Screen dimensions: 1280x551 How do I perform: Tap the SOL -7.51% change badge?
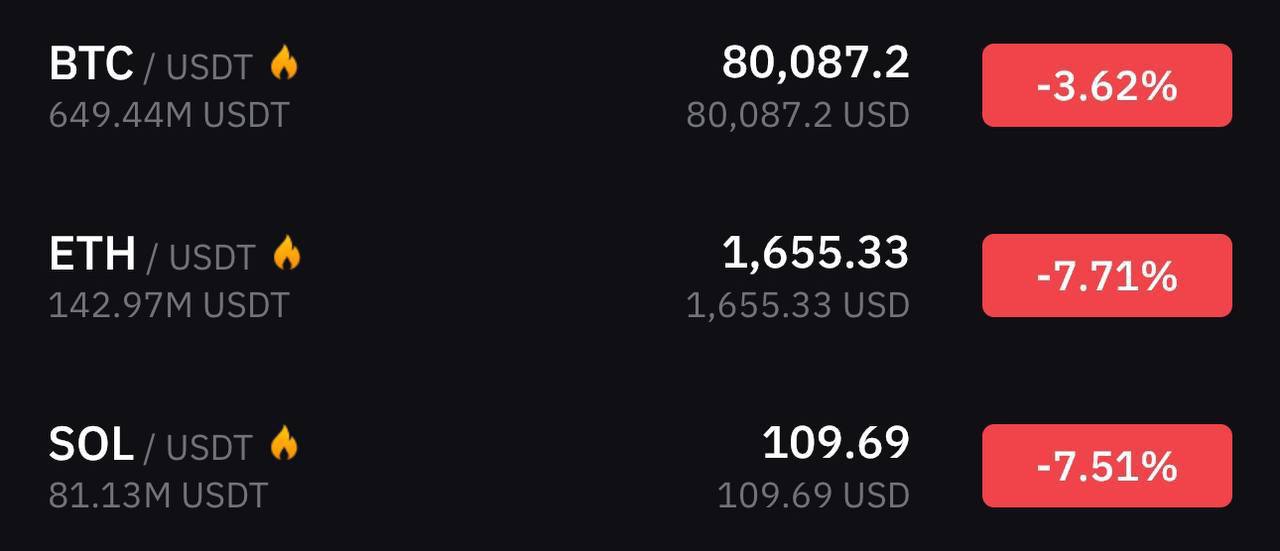(1107, 465)
